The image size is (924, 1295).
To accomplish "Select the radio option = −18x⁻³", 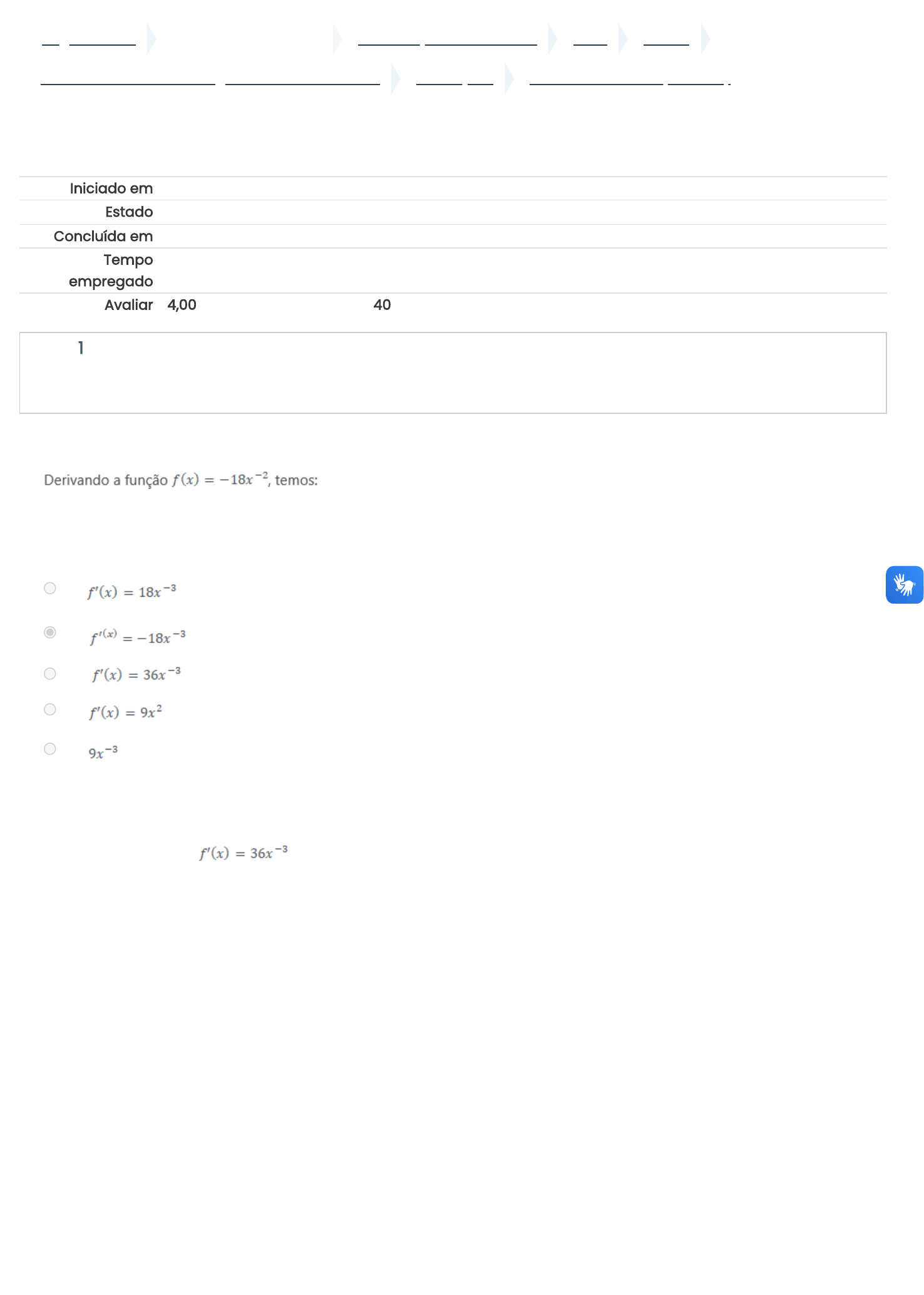I will coord(50,632).
